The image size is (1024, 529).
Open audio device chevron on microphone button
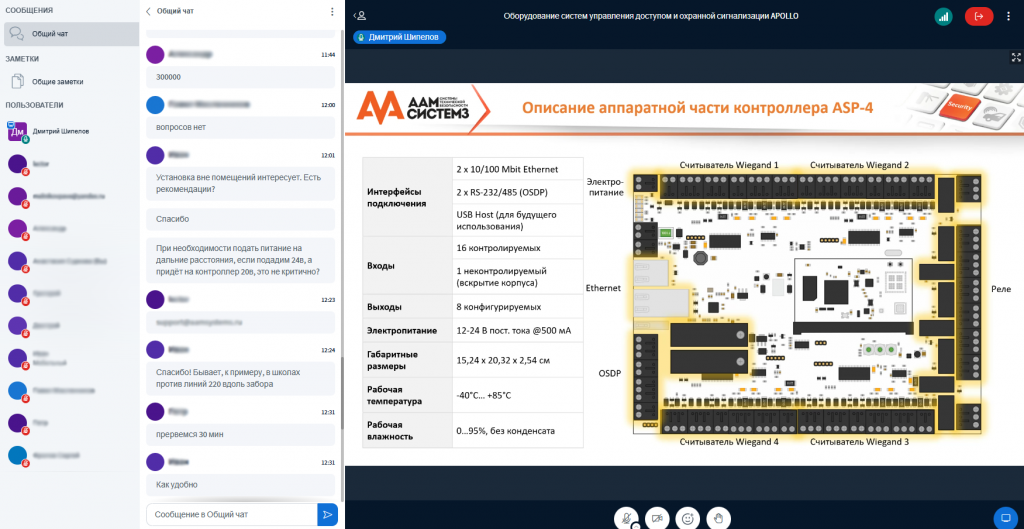pos(635,525)
